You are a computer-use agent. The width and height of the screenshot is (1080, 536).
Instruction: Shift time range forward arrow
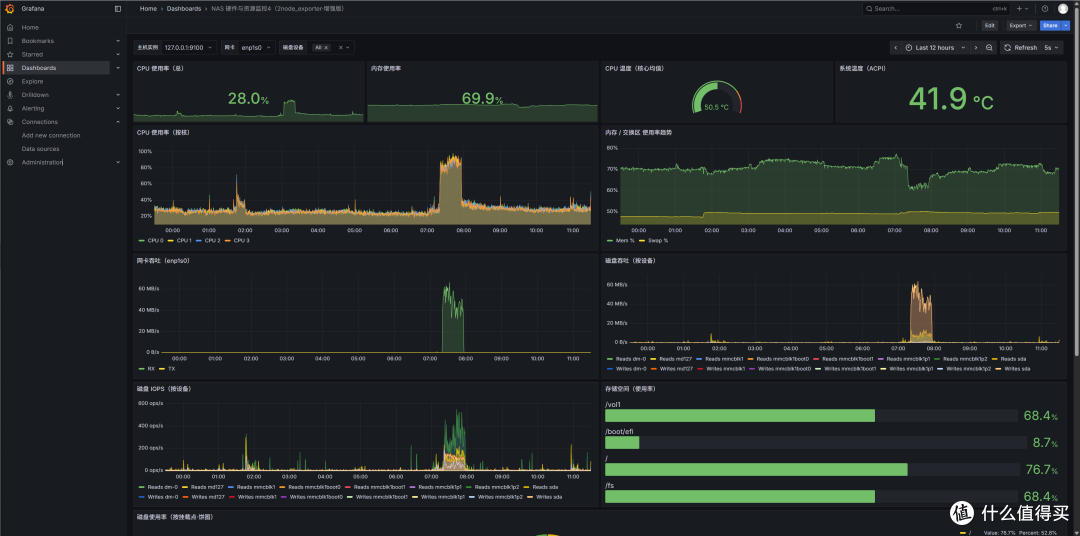(x=975, y=48)
